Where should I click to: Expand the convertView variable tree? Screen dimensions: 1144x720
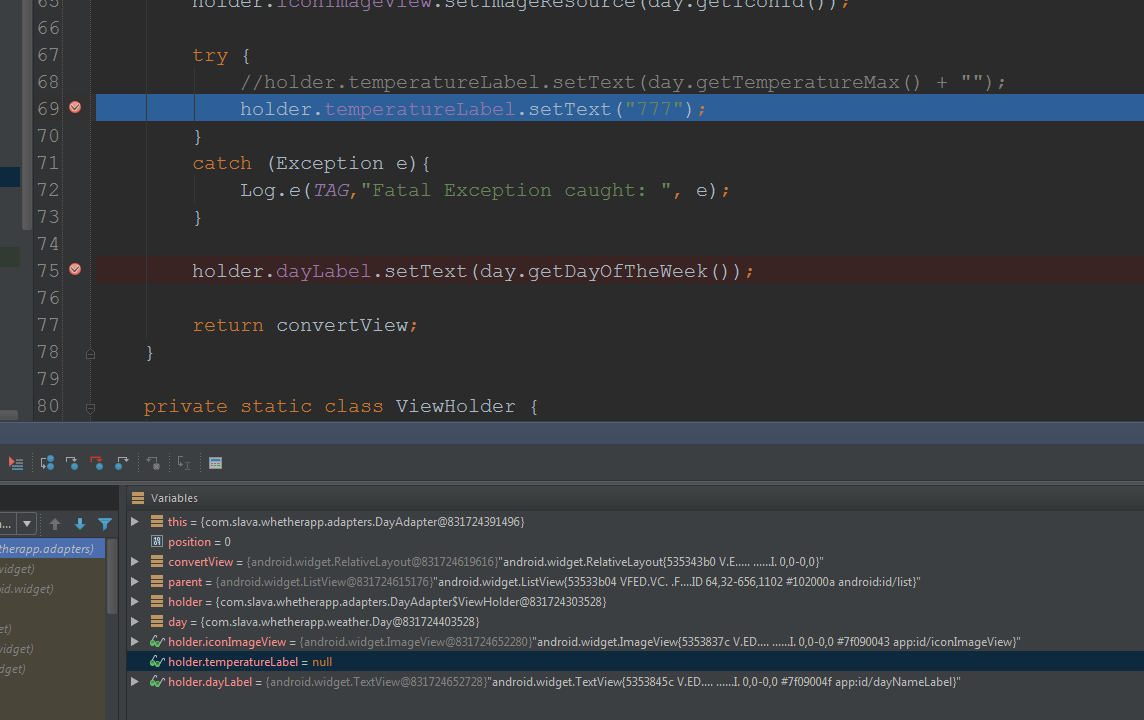coord(135,562)
